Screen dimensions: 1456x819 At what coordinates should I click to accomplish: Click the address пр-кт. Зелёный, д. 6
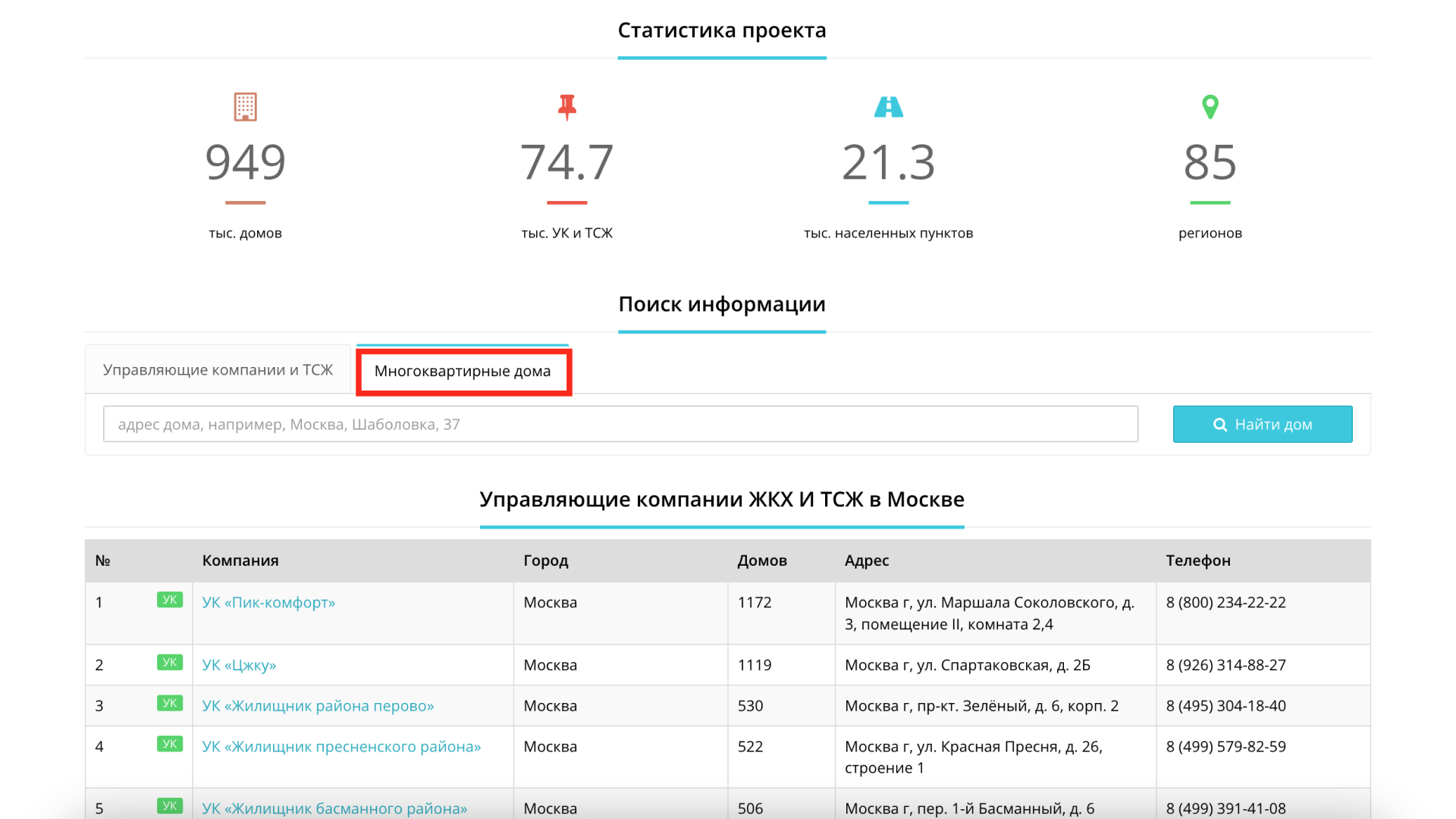(981, 706)
